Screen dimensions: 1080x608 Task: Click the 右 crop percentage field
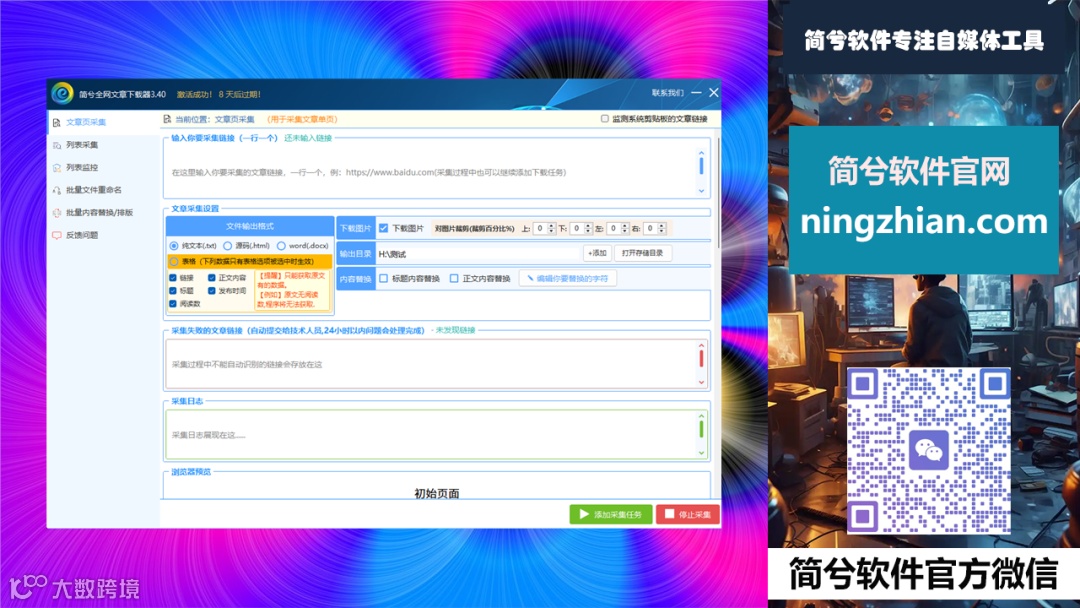coord(651,228)
